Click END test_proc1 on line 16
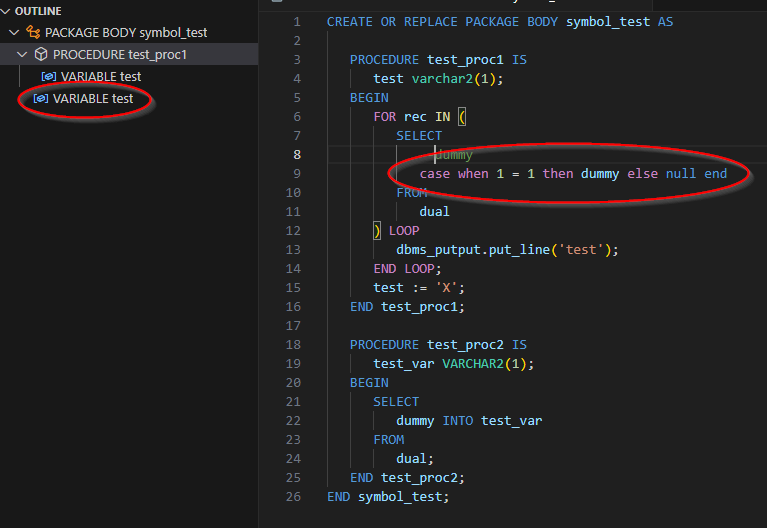This screenshot has width=767, height=528. (x=404, y=307)
